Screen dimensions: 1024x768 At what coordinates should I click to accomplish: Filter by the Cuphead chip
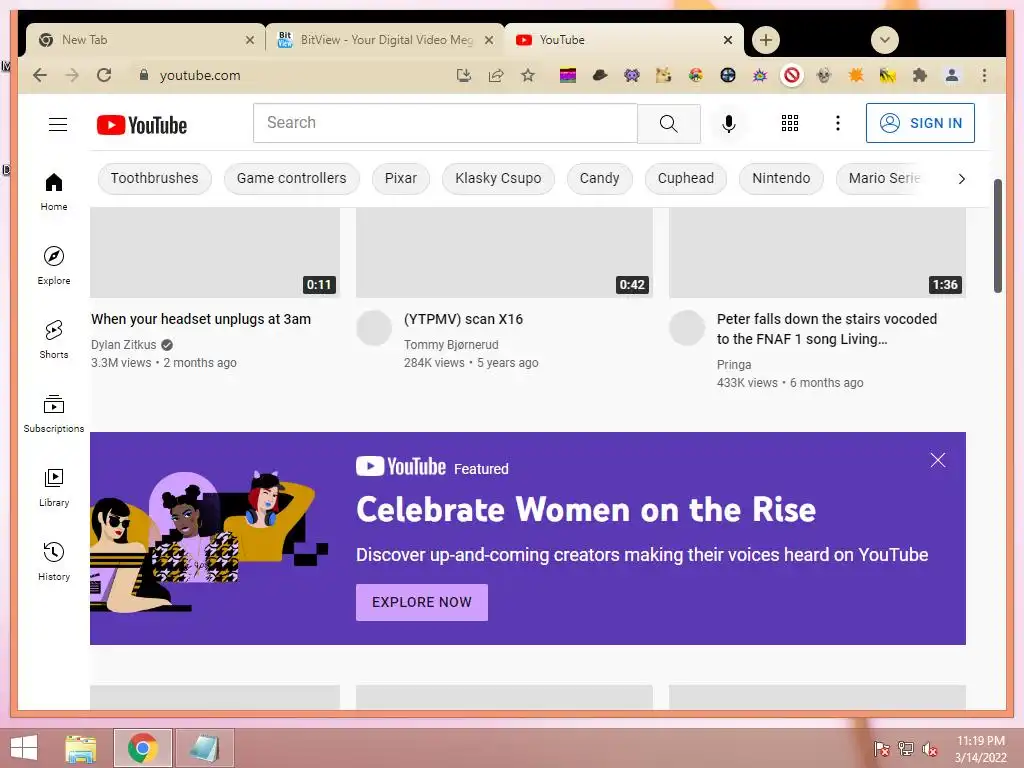tap(686, 178)
